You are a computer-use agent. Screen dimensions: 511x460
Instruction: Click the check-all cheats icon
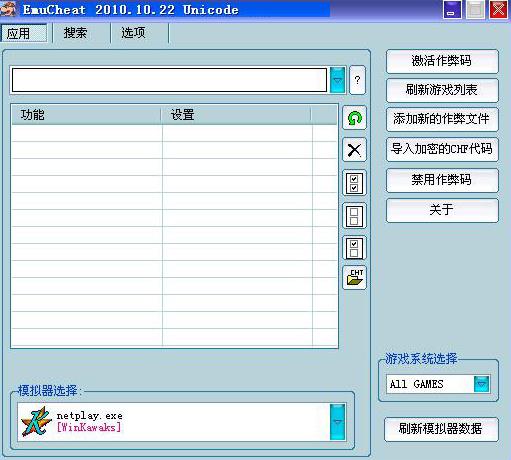[x=354, y=183]
